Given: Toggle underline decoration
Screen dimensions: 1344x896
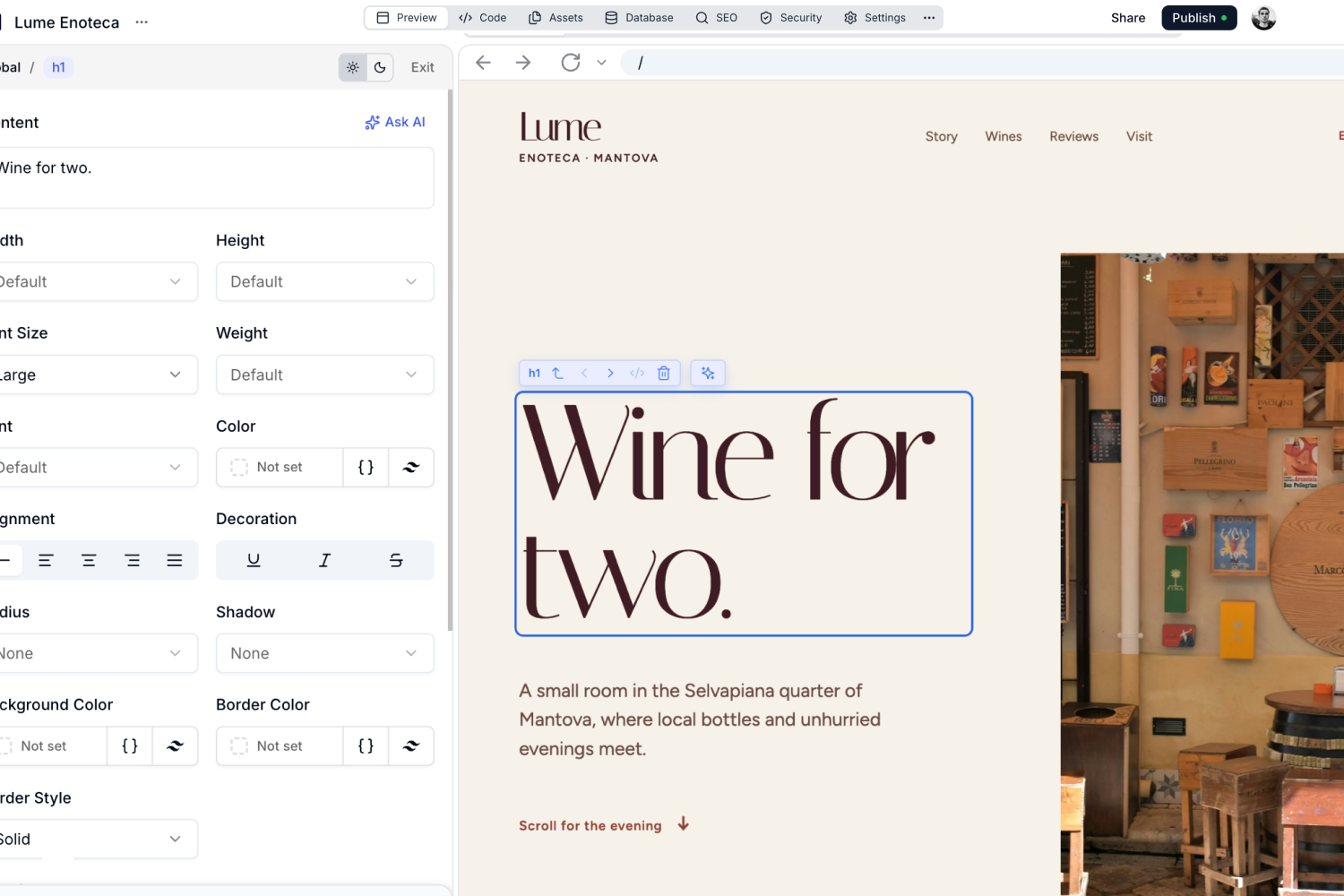Looking at the screenshot, I should tap(254, 561).
